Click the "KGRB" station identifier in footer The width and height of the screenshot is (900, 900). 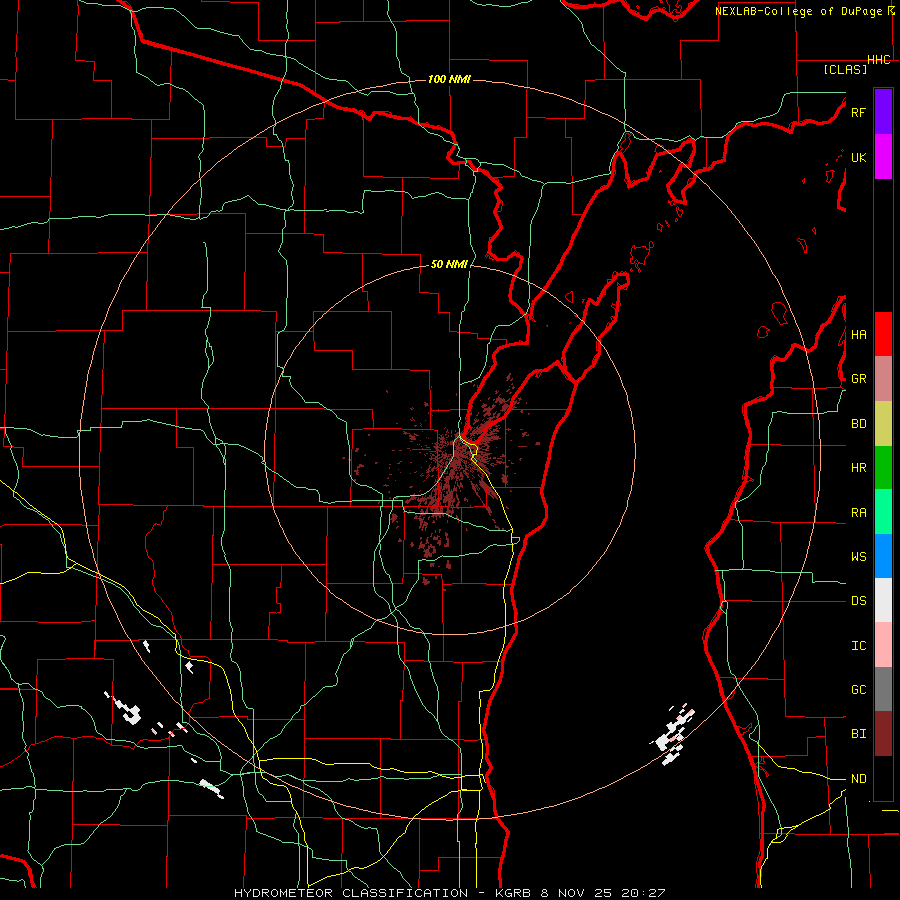click(513, 893)
